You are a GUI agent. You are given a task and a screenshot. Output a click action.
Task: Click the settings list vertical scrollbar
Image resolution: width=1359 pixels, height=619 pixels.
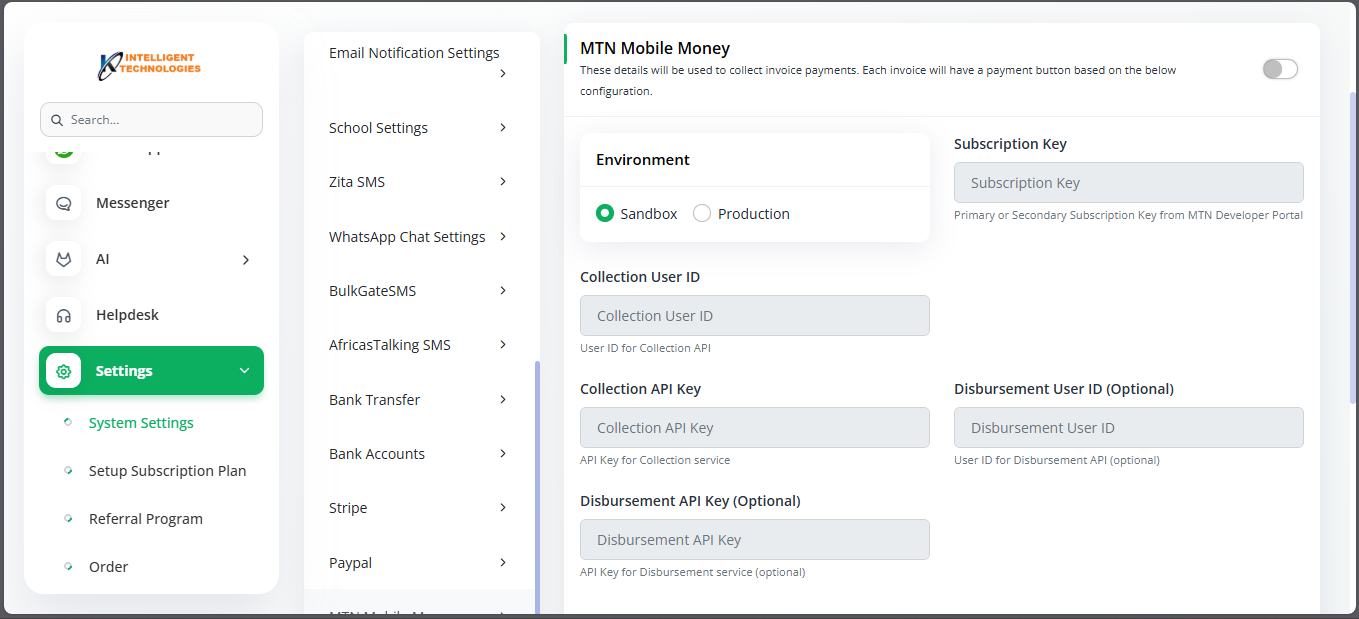point(537,480)
